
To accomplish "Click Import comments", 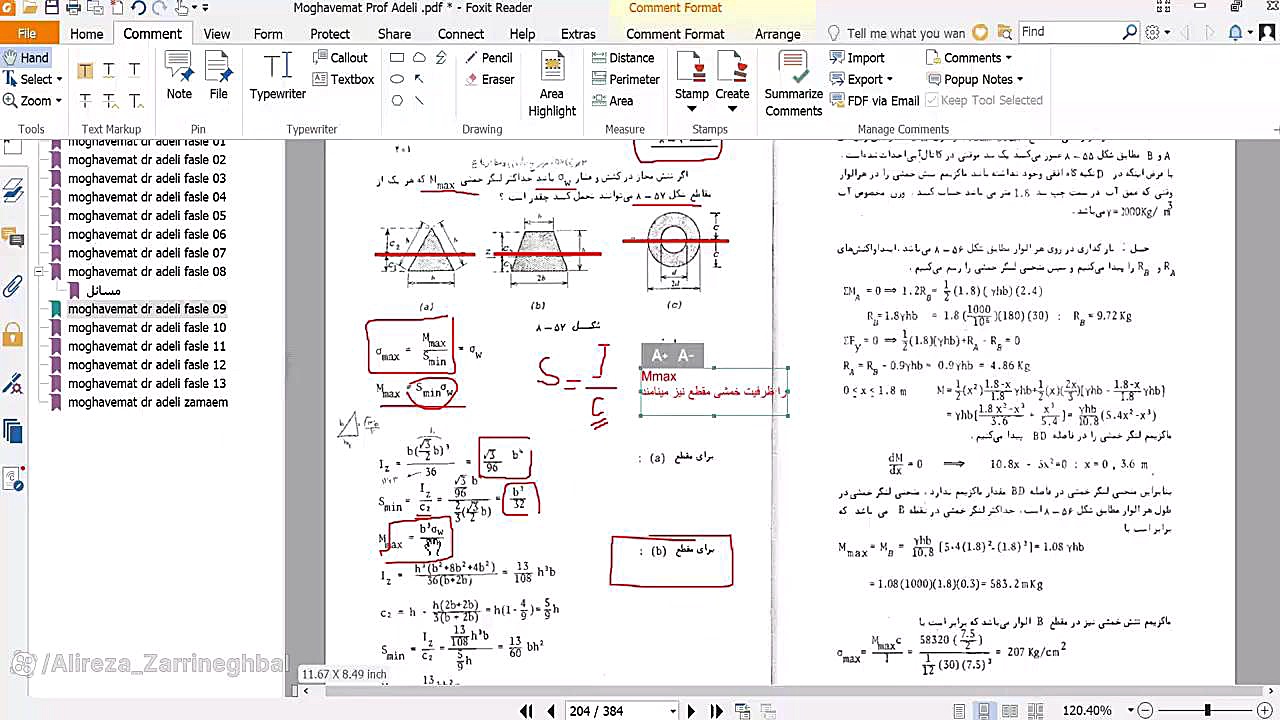I will 857,58.
